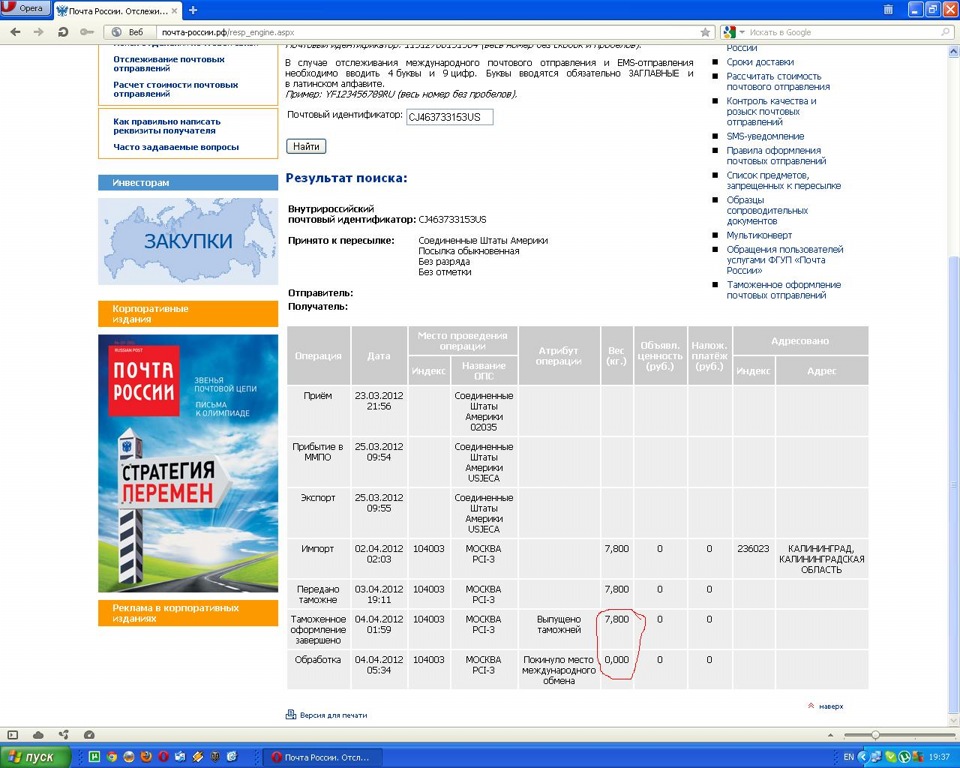Click the Передано таможне operation cell

318,594
